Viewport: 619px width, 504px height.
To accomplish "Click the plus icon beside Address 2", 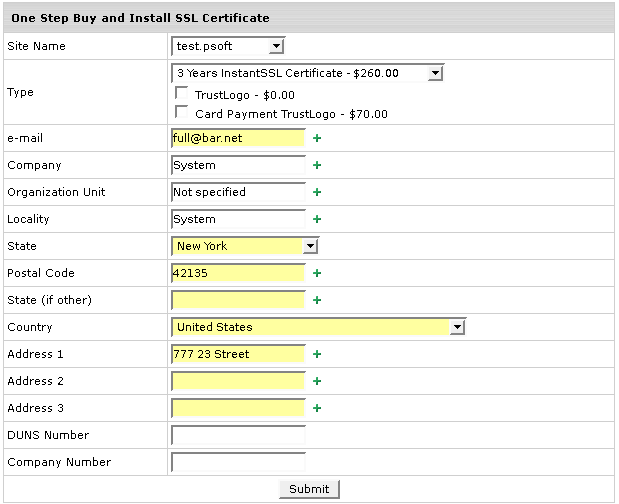I will coord(317,381).
